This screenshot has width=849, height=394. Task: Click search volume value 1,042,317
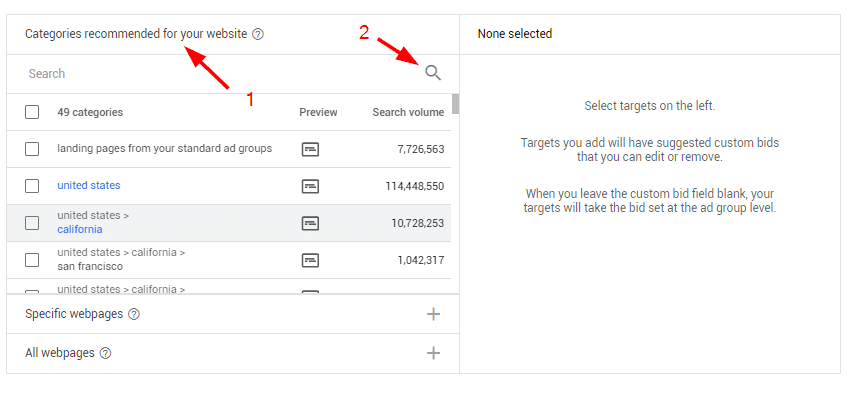point(421,260)
